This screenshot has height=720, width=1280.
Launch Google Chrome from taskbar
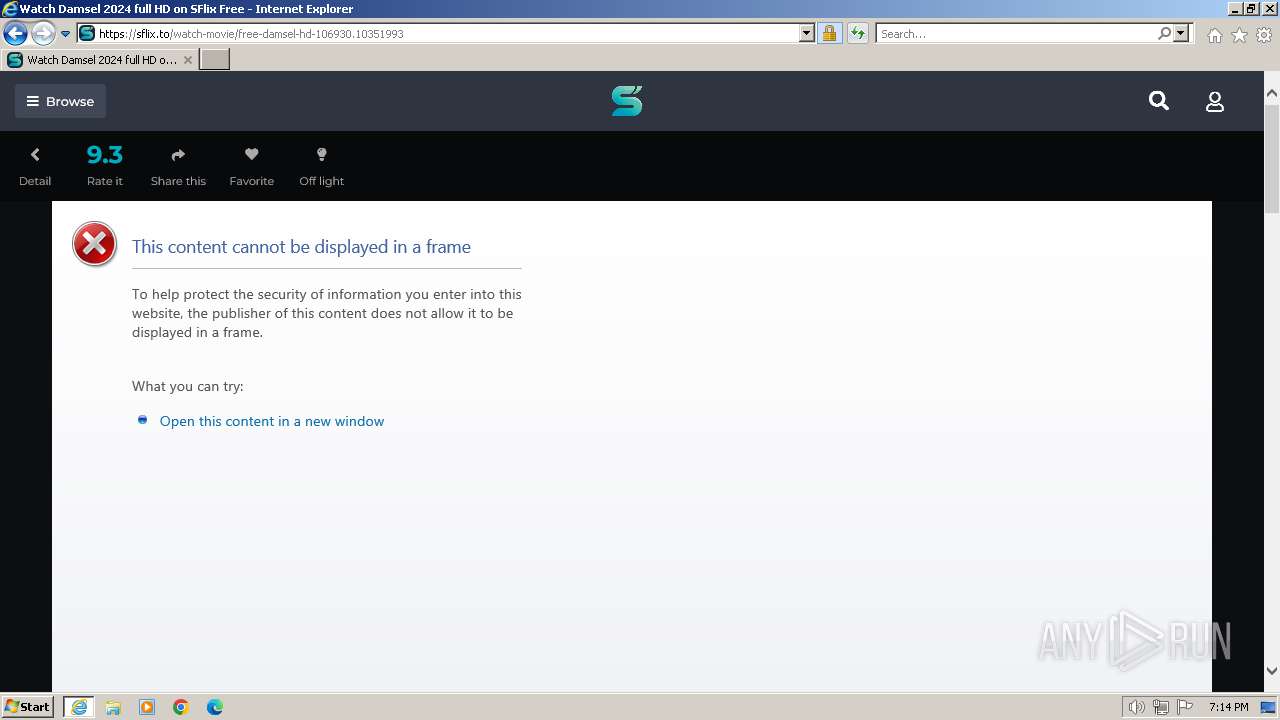click(181, 707)
